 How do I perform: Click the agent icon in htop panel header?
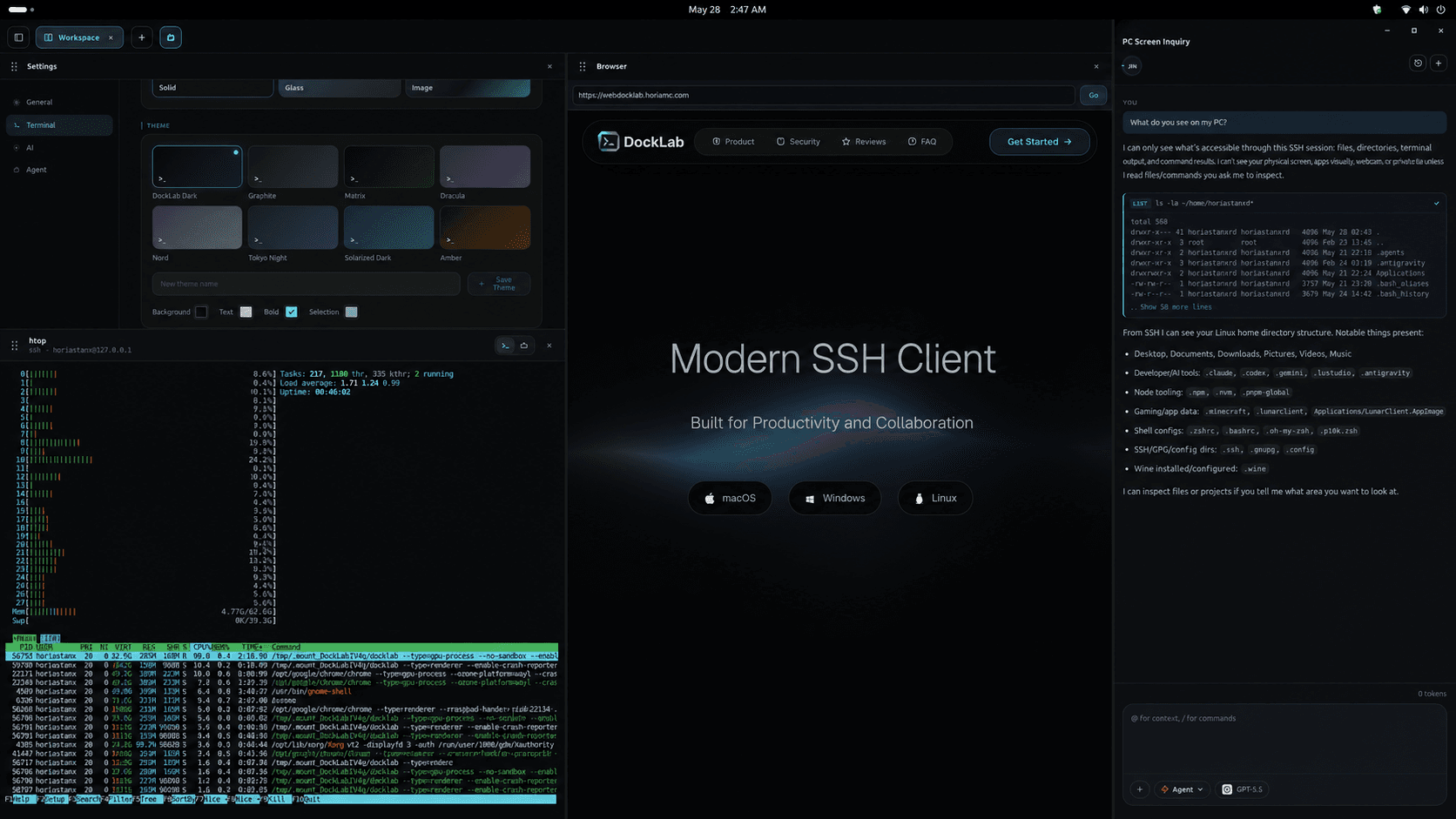click(x=524, y=346)
